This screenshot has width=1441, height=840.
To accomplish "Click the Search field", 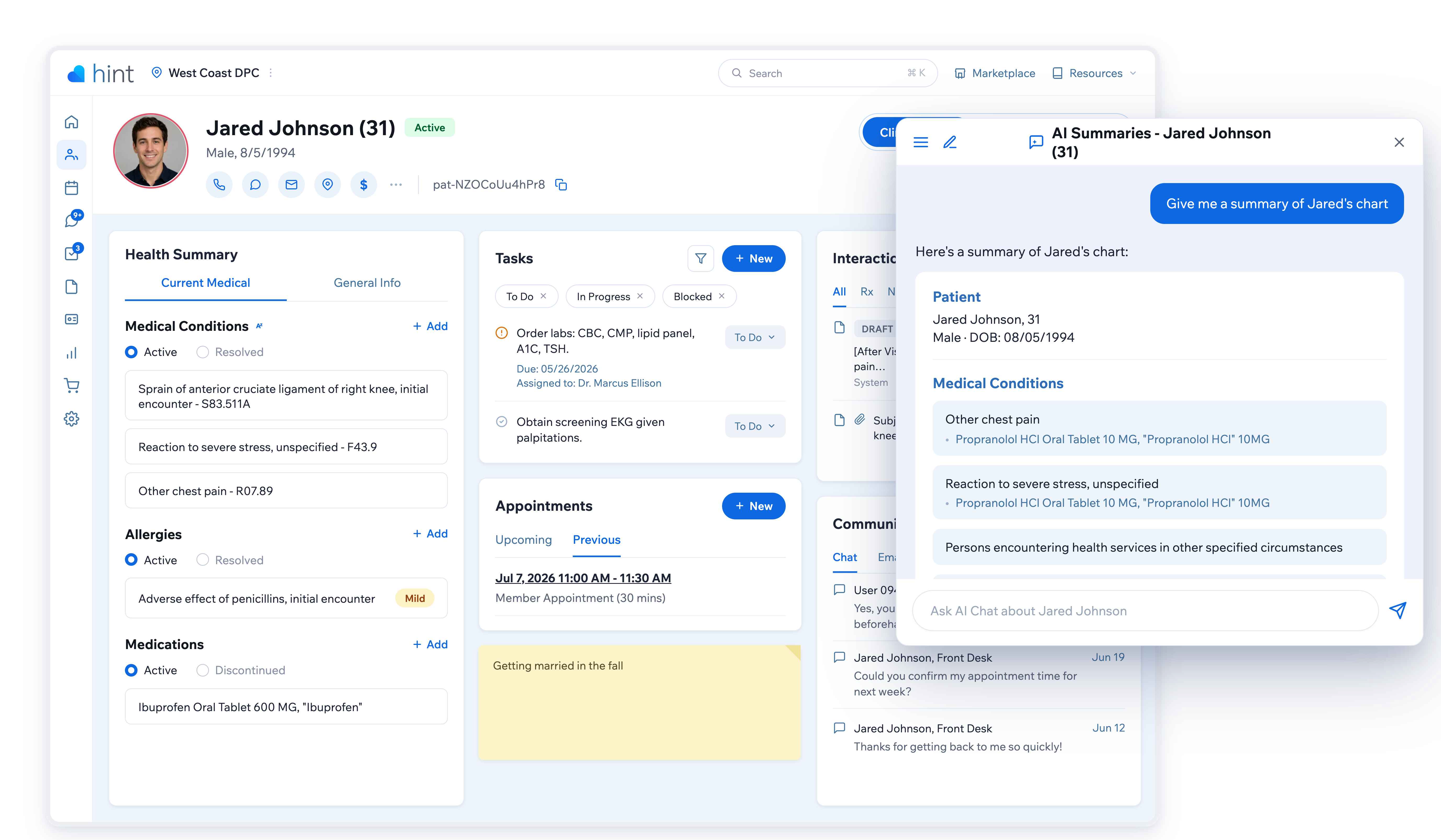I will pos(827,73).
